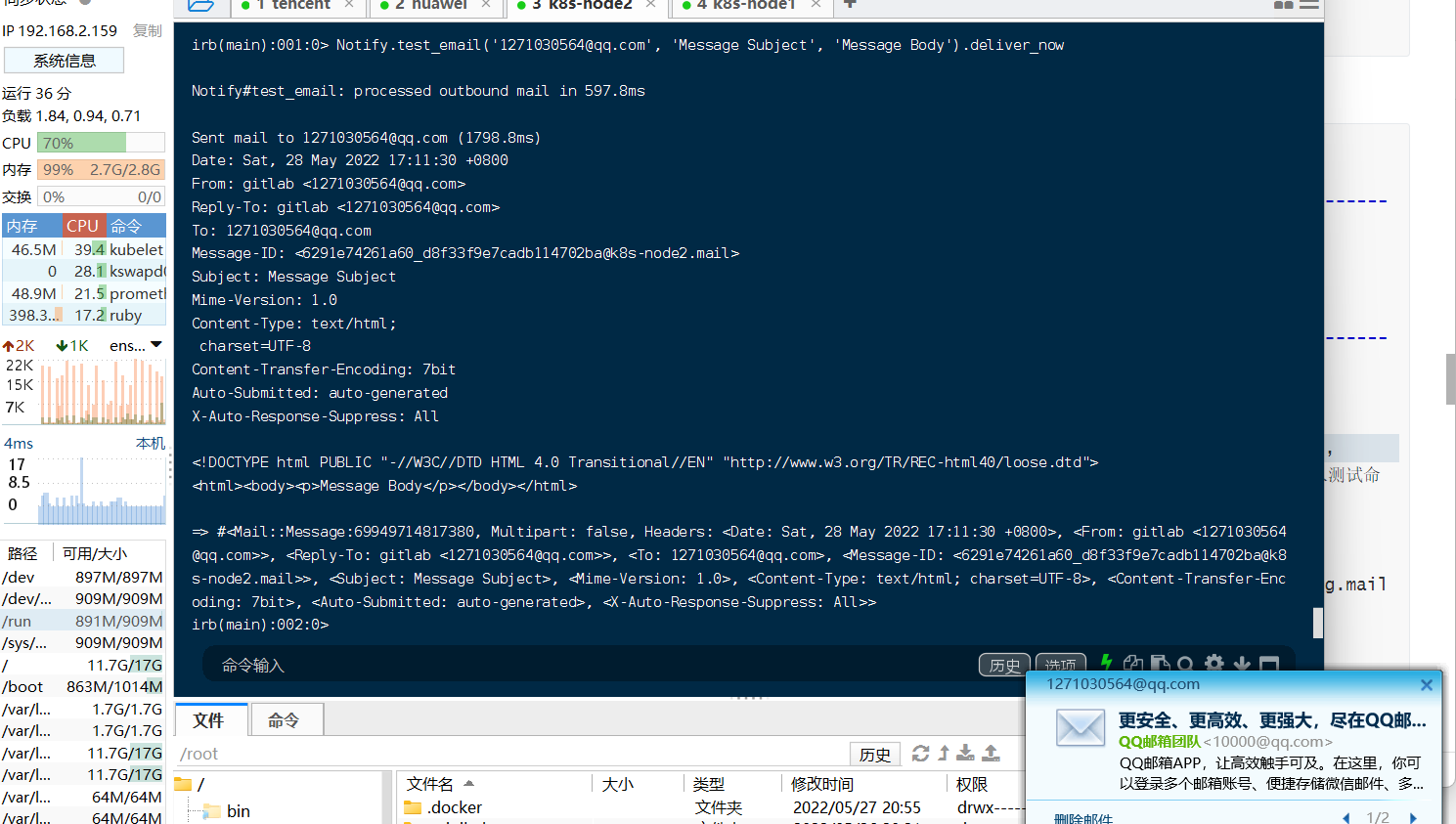Click the search icon in command bar
Image resolution: width=1456 pixels, height=824 pixels.
pos(1185,663)
